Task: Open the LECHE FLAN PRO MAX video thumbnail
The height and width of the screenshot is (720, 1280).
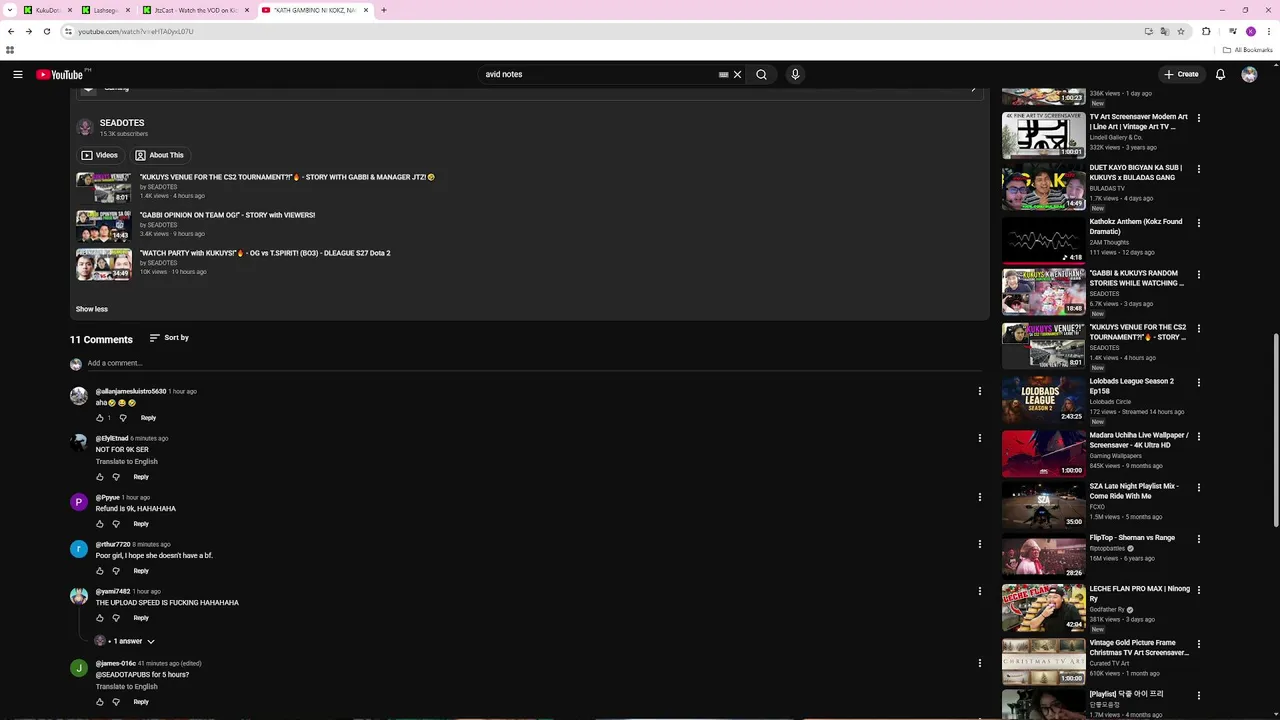Action: coord(1043,607)
